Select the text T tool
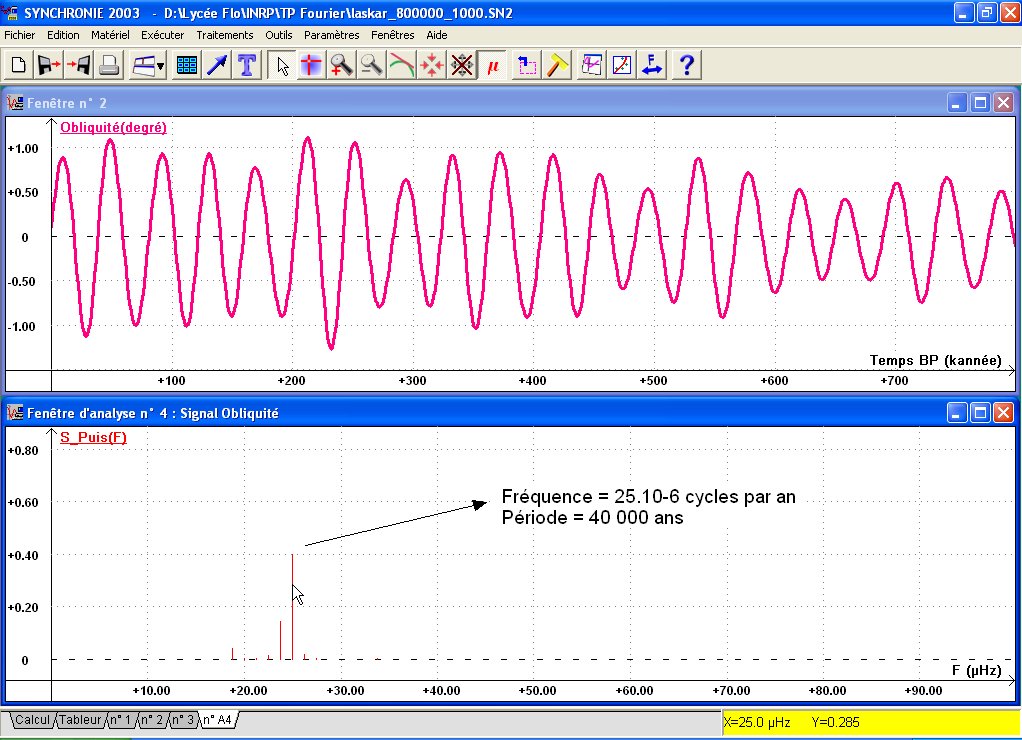 coord(246,66)
